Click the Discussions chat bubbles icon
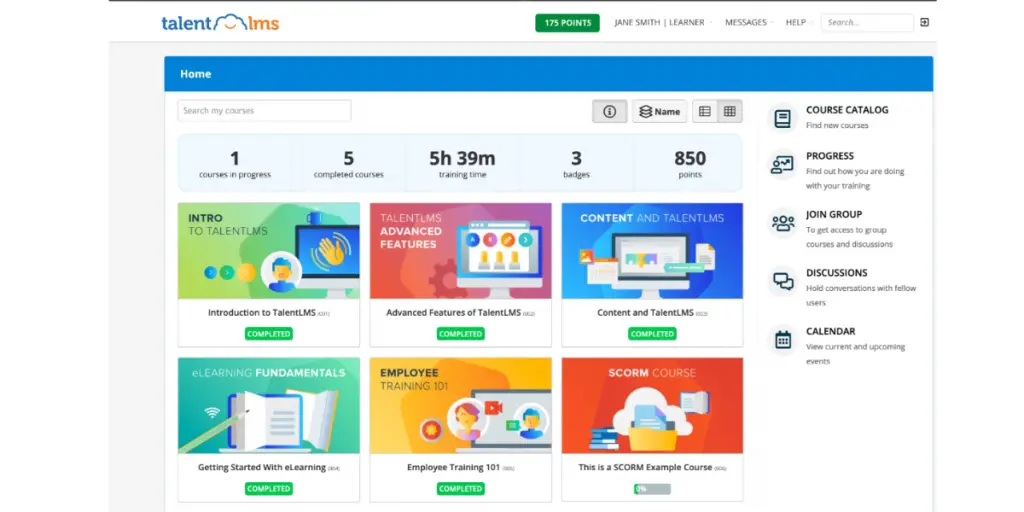This screenshot has height=512, width=1024. coord(782,281)
